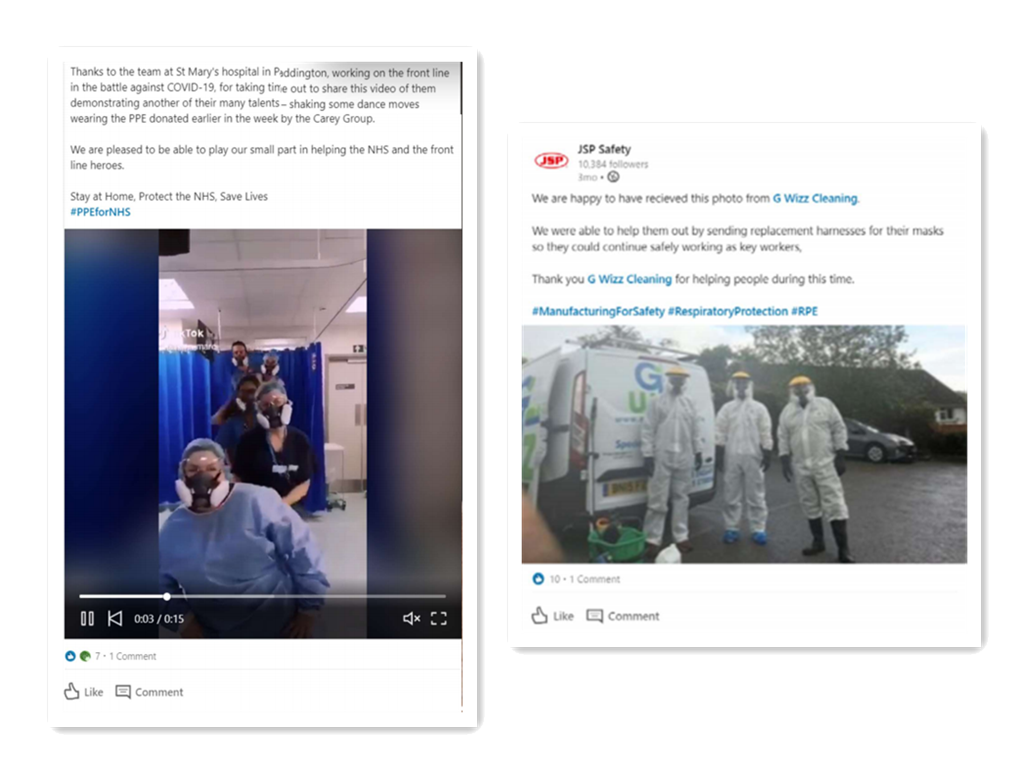This screenshot has width=1024, height=768.
Task: Click "Stay at Home, Protect the NHS" text
Action: 143,197
